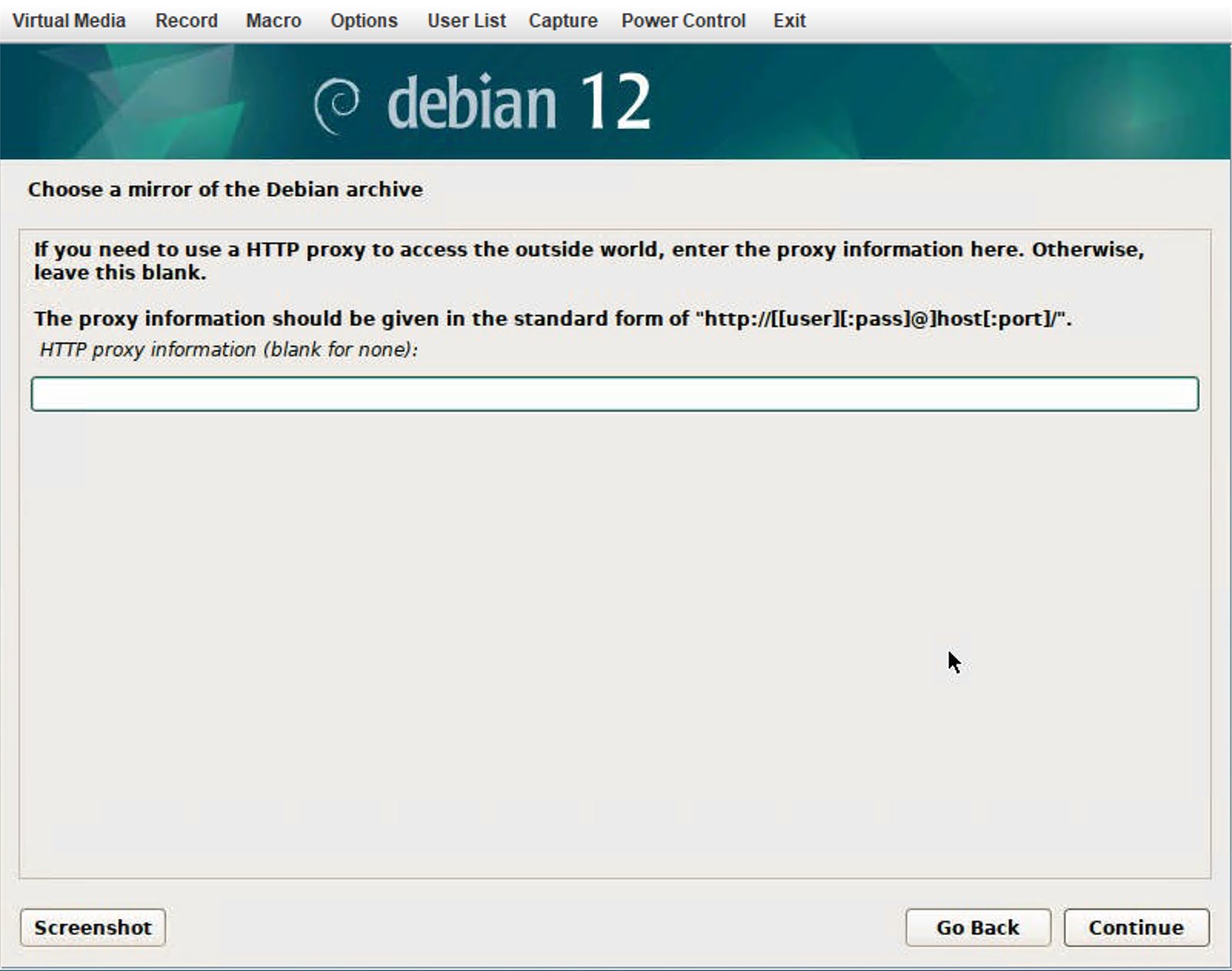Click the Debian swirl logo

337,105
